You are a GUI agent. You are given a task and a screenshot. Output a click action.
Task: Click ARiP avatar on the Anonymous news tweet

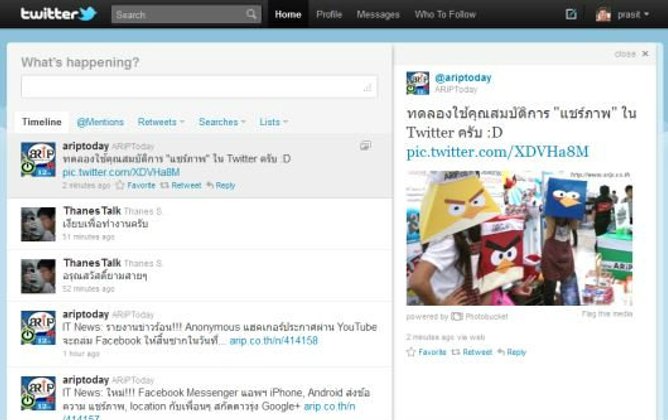coord(38,328)
